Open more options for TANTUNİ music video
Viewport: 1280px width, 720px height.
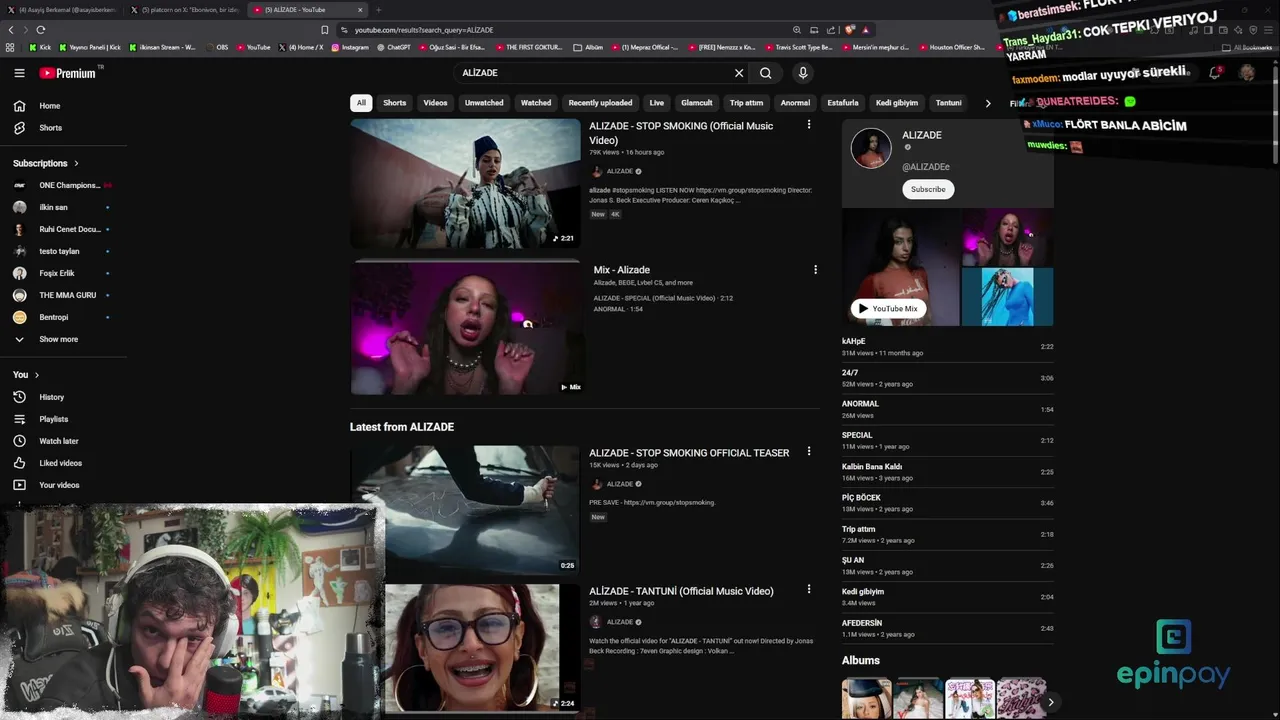[x=809, y=590]
